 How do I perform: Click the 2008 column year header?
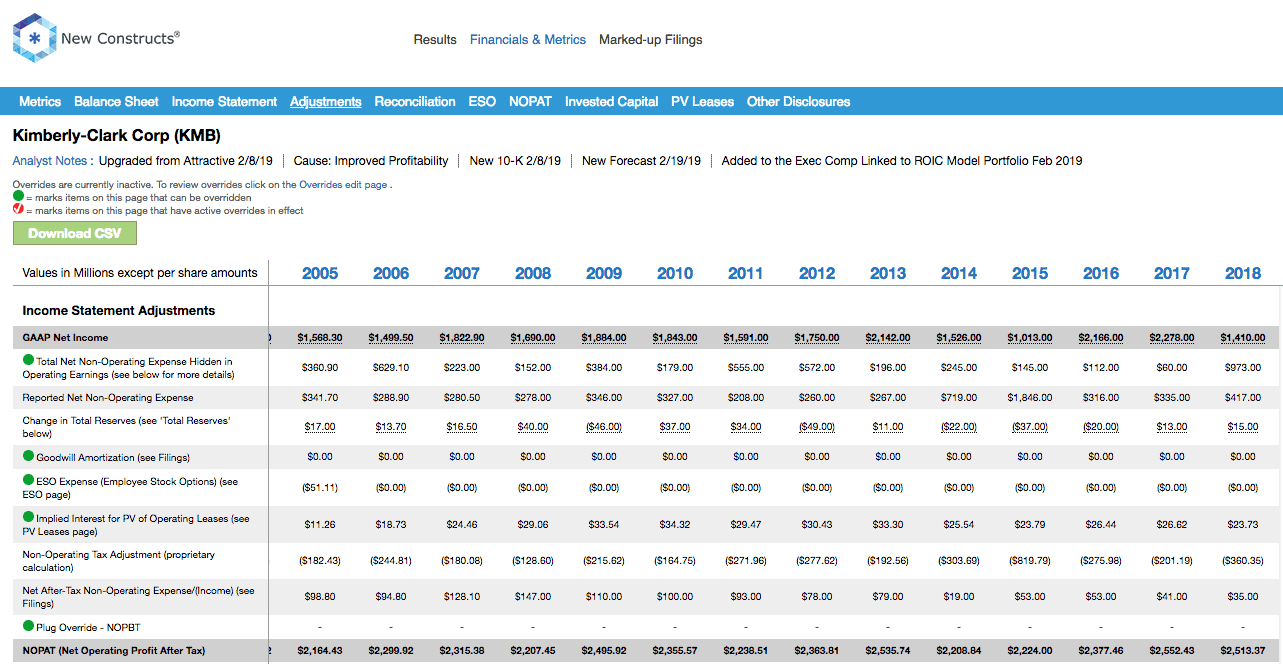pyautogui.click(x=533, y=273)
